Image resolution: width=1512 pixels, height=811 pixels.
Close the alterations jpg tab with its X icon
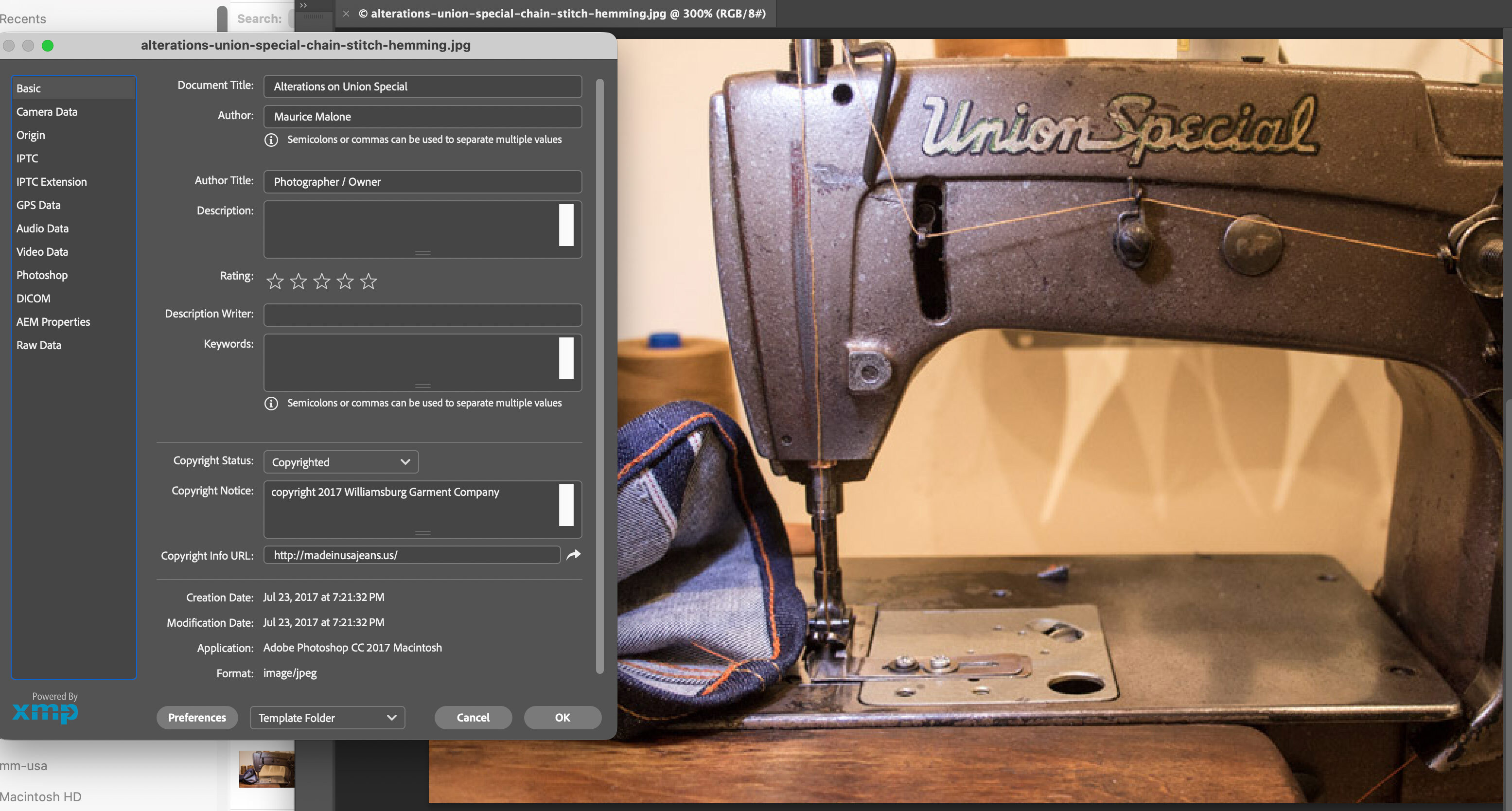[345, 14]
